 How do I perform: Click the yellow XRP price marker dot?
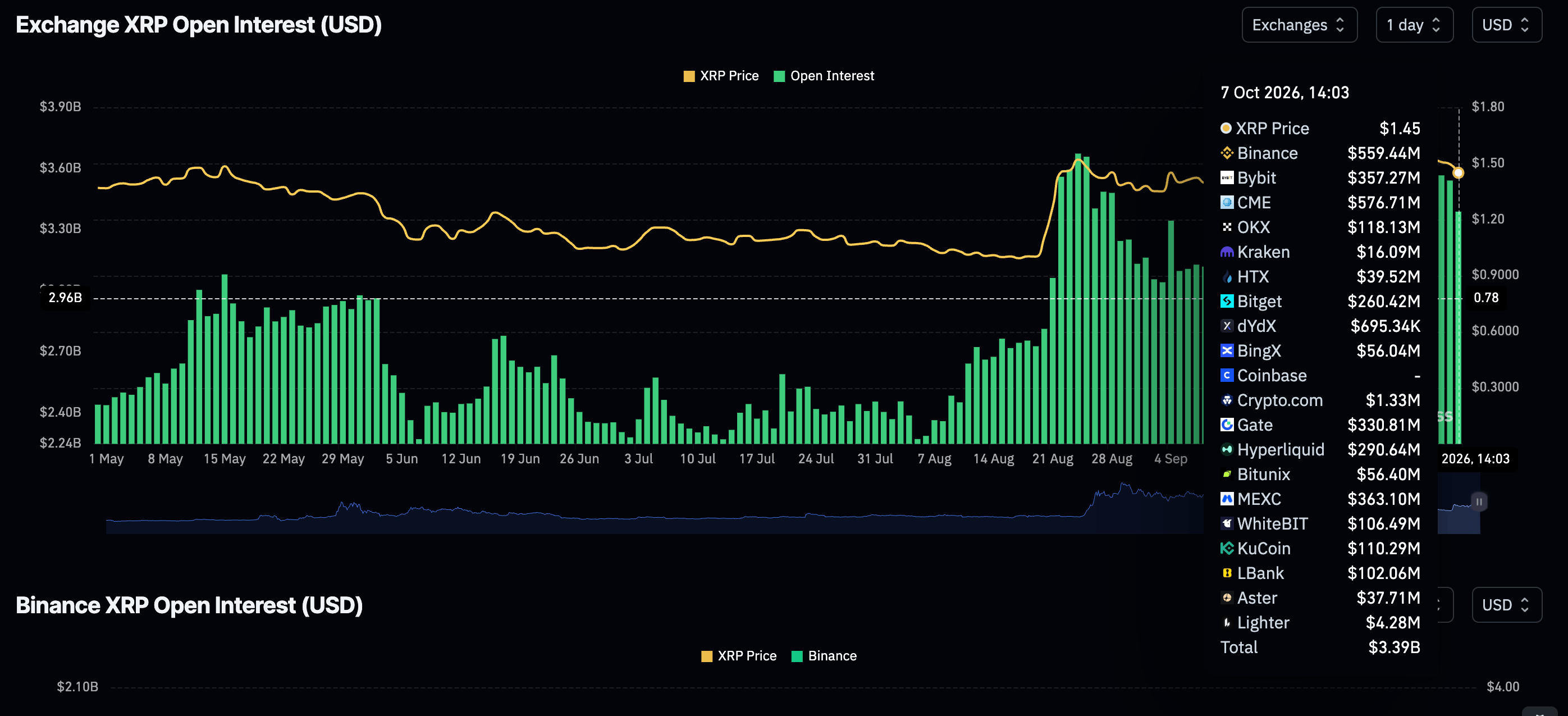1458,173
